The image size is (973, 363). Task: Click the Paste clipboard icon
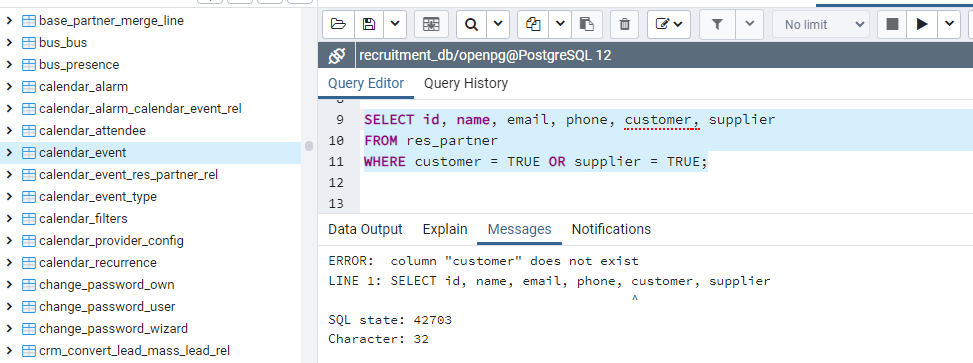pyautogui.click(x=586, y=24)
